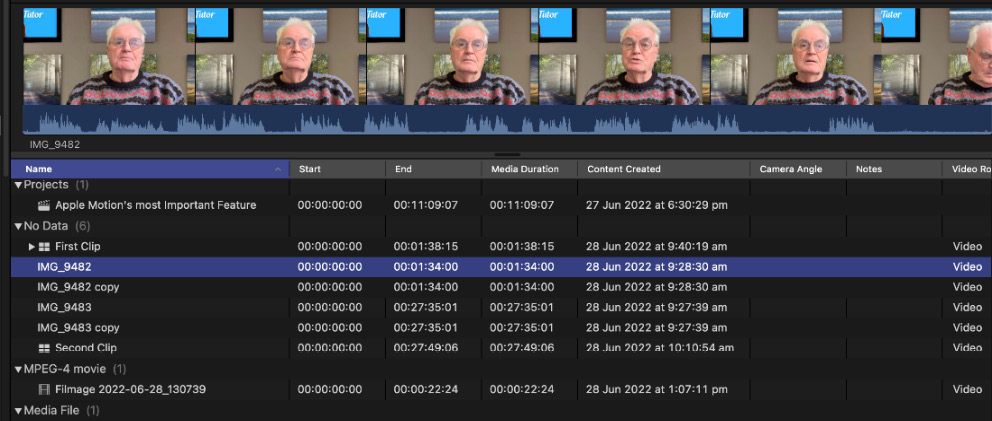
Task: Sort by the End column header
Action: tap(433, 169)
